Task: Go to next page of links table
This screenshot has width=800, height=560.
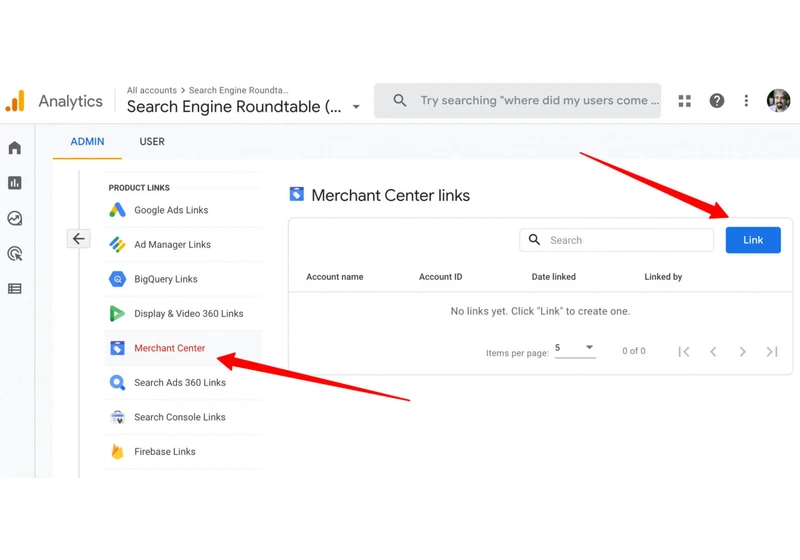Action: tap(743, 351)
